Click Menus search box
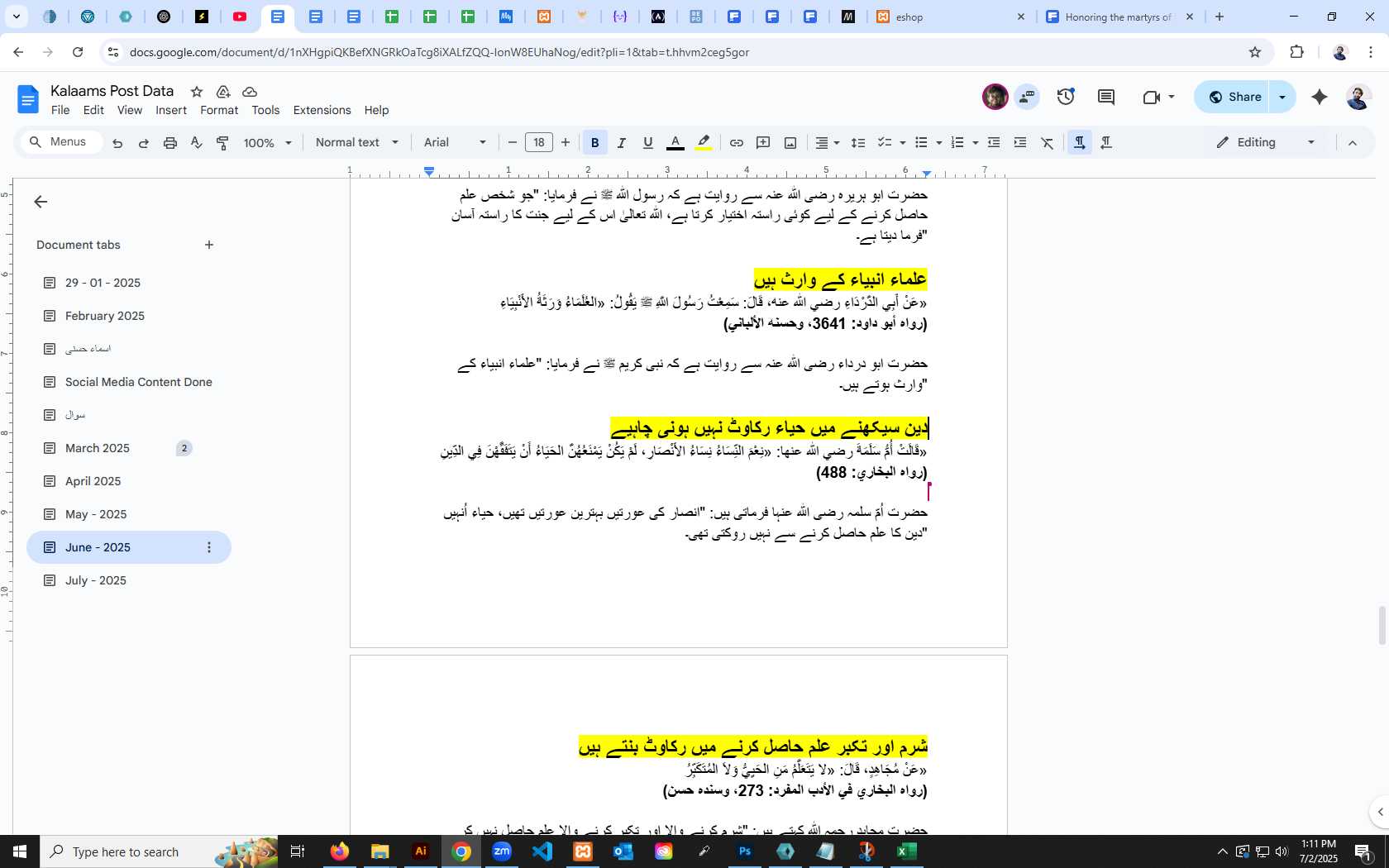The height and width of the screenshot is (868, 1389). tap(62, 142)
